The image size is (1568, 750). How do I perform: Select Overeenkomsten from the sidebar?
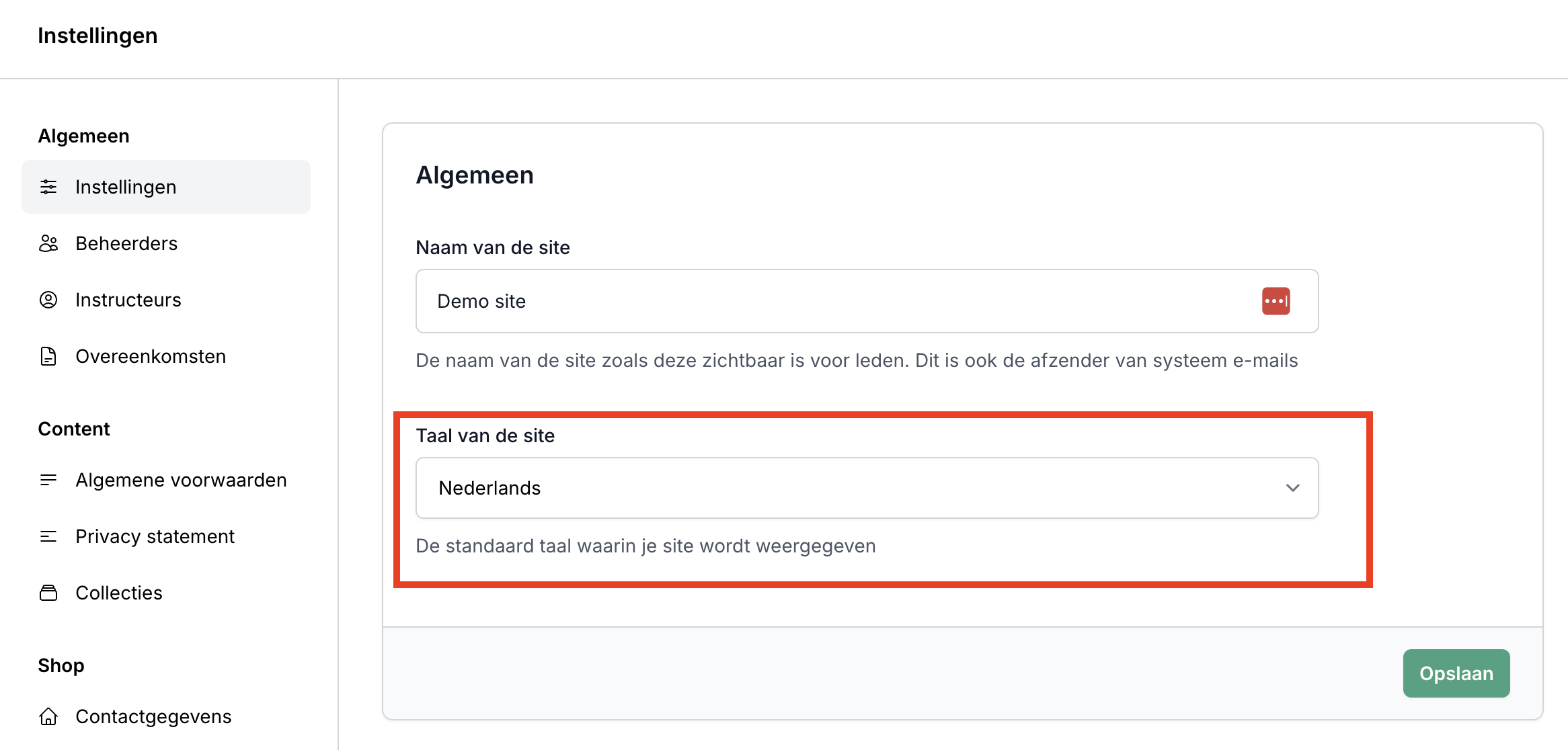(x=151, y=356)
